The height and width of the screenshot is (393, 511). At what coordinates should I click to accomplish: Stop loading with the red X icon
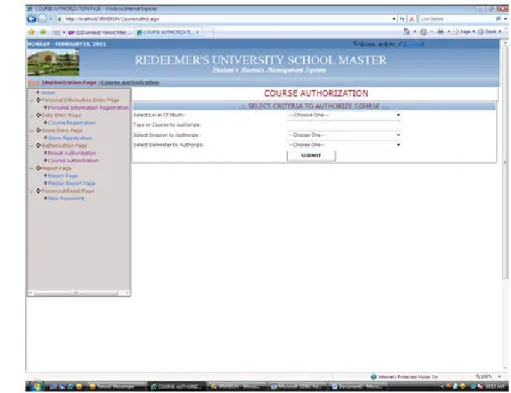click(x=412, y=19)
